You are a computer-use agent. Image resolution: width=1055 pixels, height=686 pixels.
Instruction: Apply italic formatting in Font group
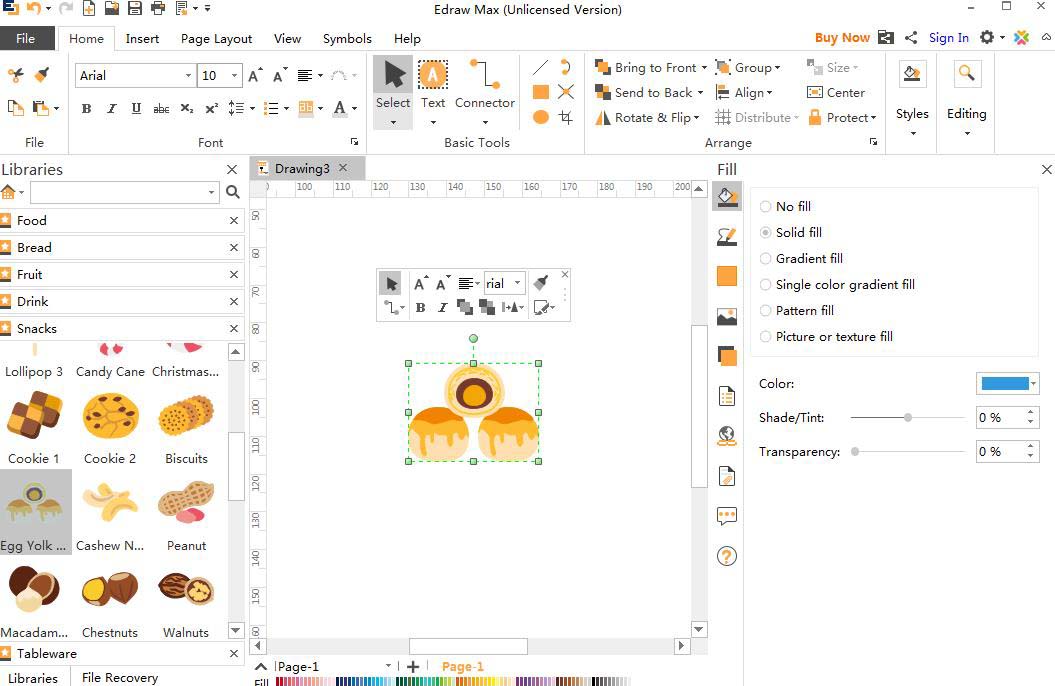pos(111,108)
